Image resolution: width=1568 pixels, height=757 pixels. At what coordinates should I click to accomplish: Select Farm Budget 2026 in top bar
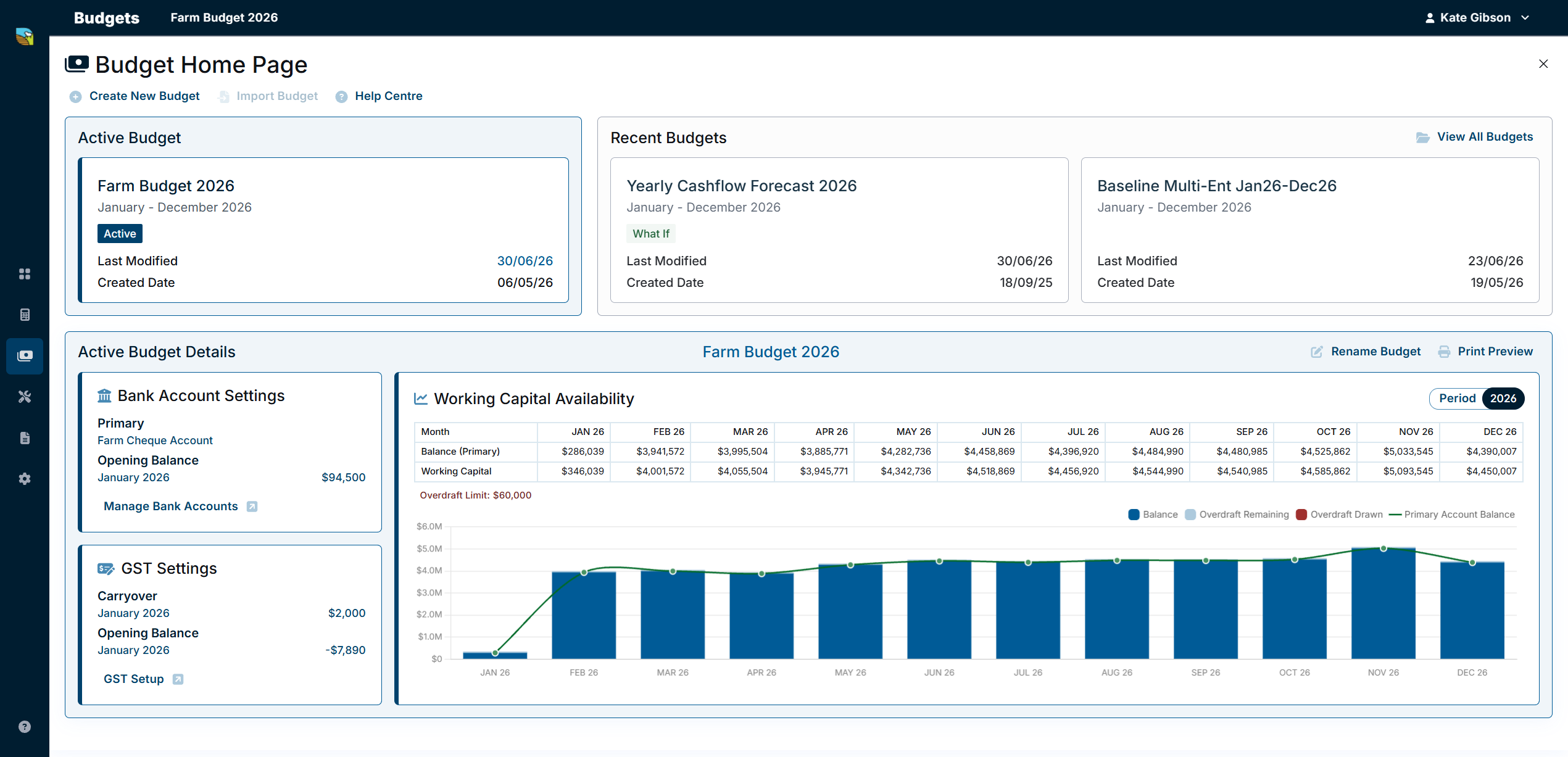tap(224, 17)
